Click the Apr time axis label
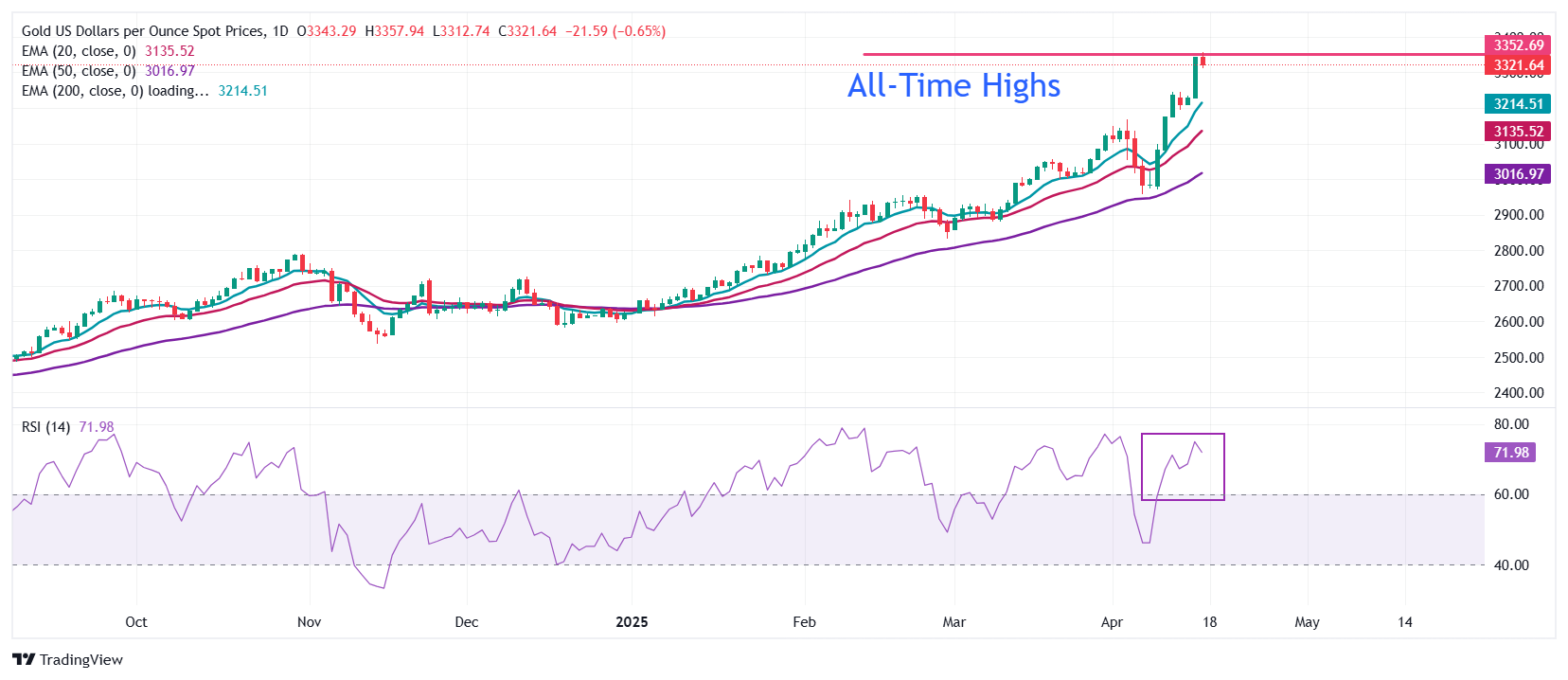This screenshot has height=680, width=1568. coord(1112,622)
